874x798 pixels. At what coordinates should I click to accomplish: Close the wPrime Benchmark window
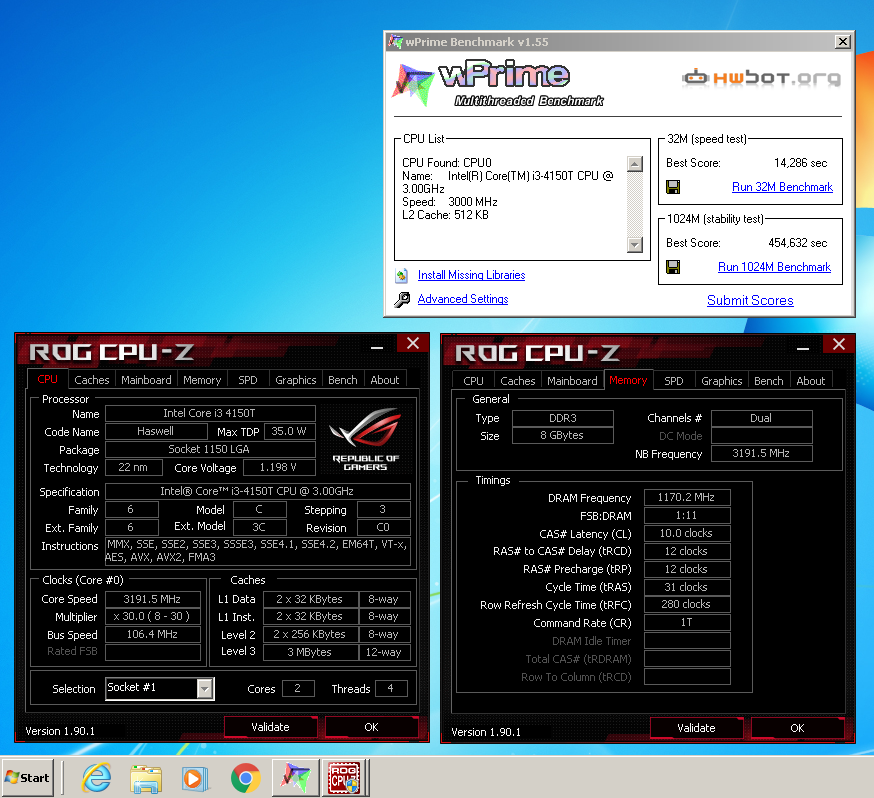(843, 42)
